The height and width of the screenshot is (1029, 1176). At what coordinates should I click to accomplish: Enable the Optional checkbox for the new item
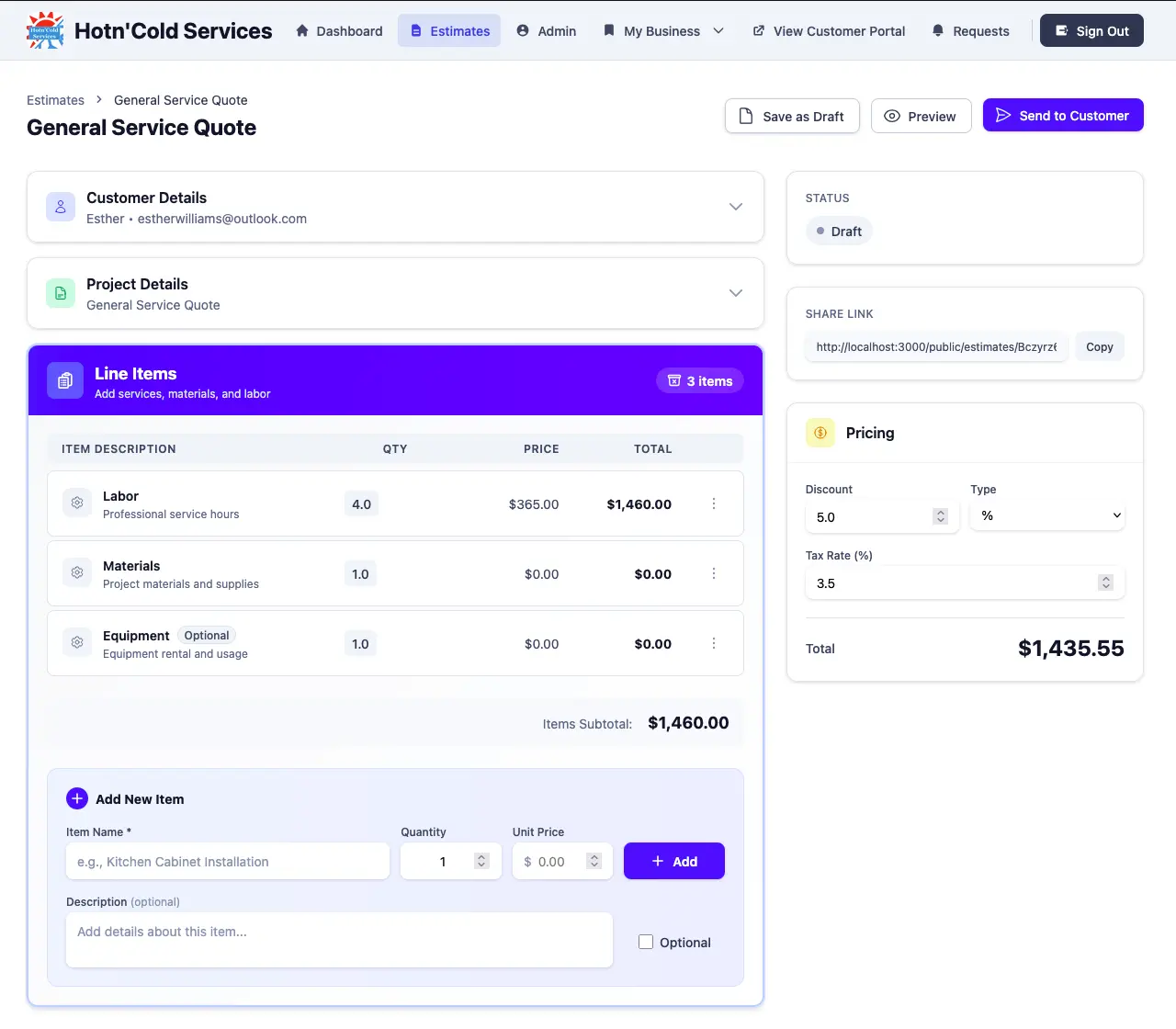[646, 942]
